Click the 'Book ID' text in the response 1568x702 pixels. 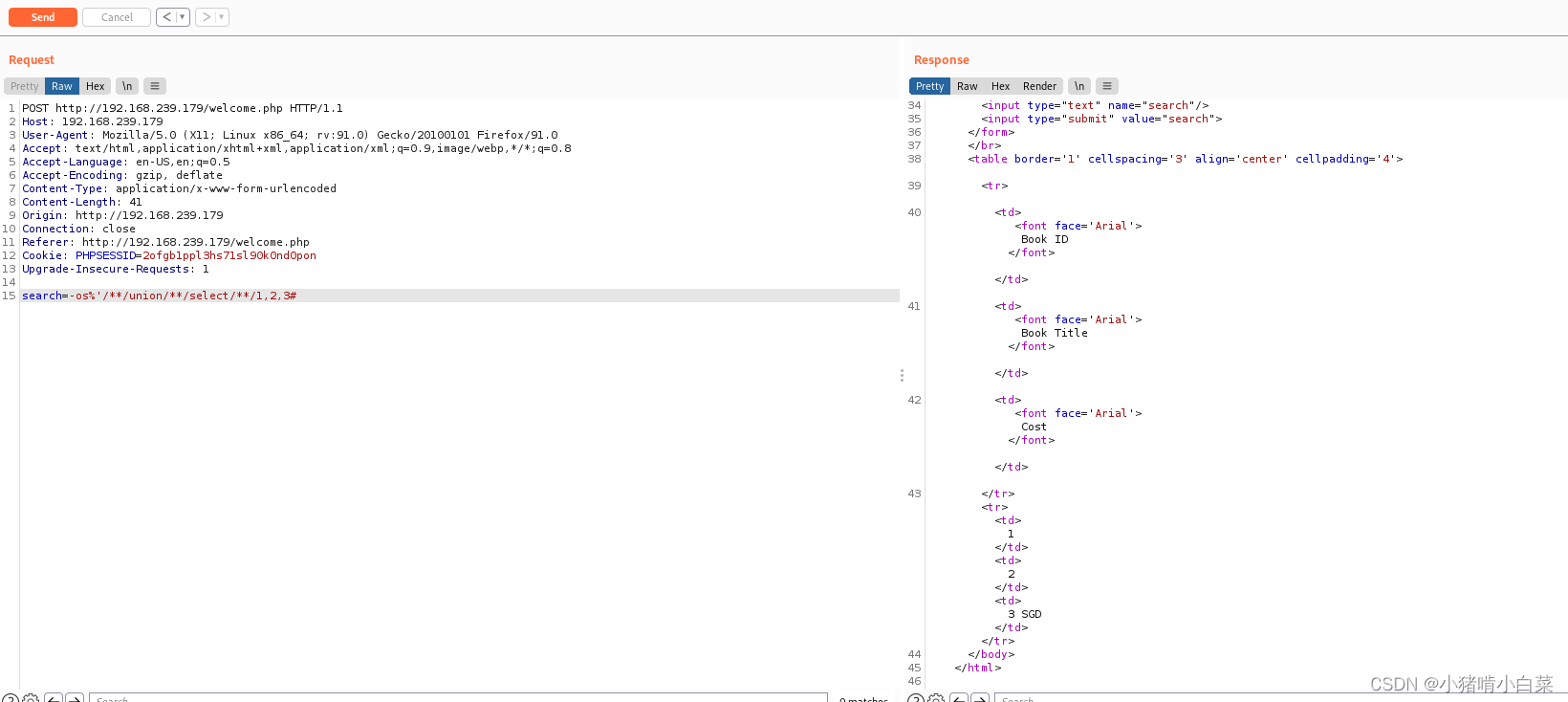click(1045, 239)
